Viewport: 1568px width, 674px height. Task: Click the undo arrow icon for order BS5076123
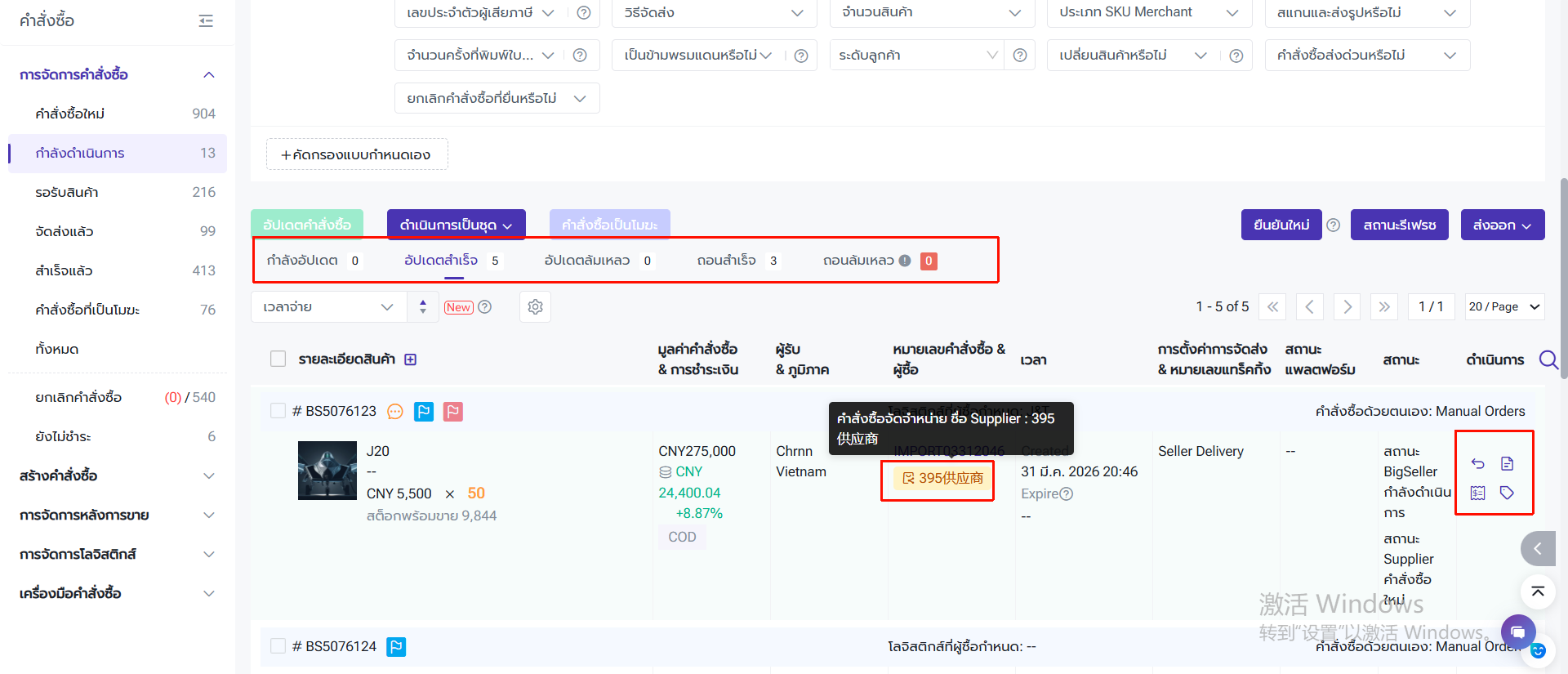click(1477, 464)
